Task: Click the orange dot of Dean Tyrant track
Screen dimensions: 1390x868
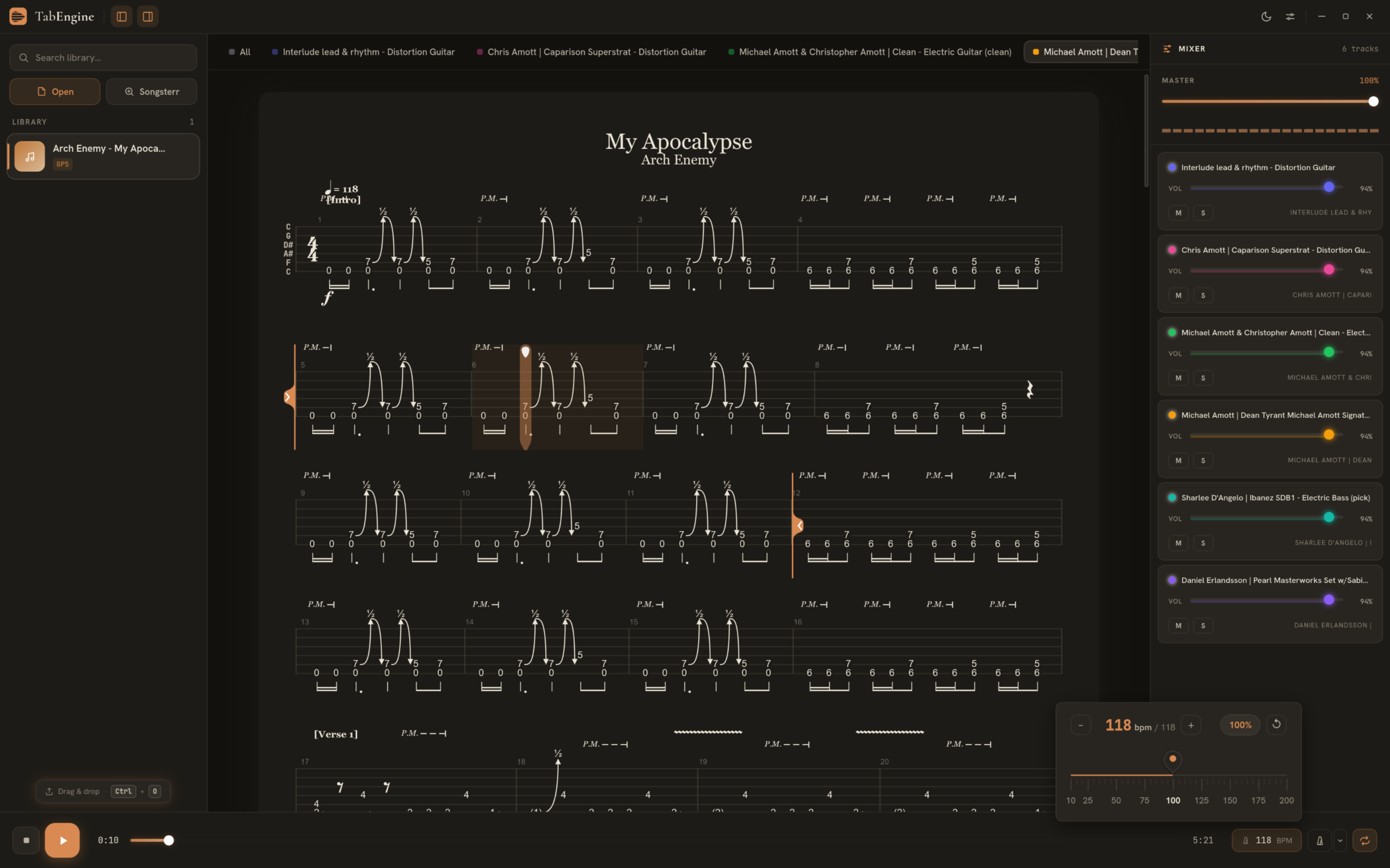Action: click(1172, 415)
